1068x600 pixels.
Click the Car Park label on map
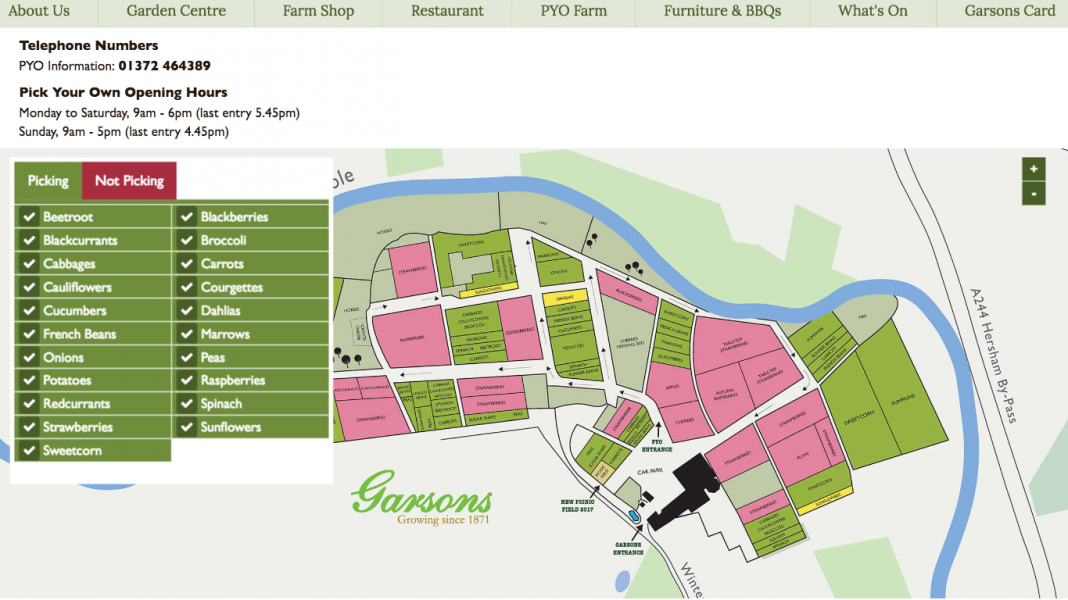pyautogui.click(x=650, y=471)
